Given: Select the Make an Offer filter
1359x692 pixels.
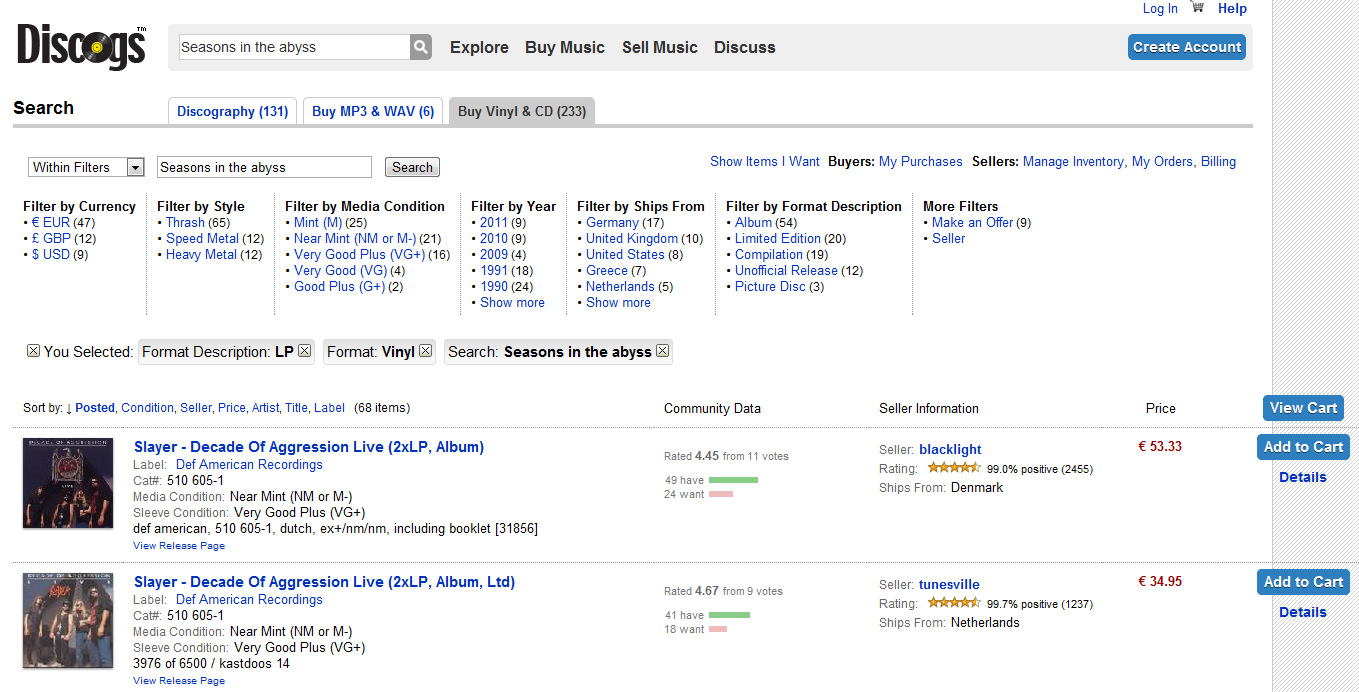Looking at the screenshot, I should 972,222.
